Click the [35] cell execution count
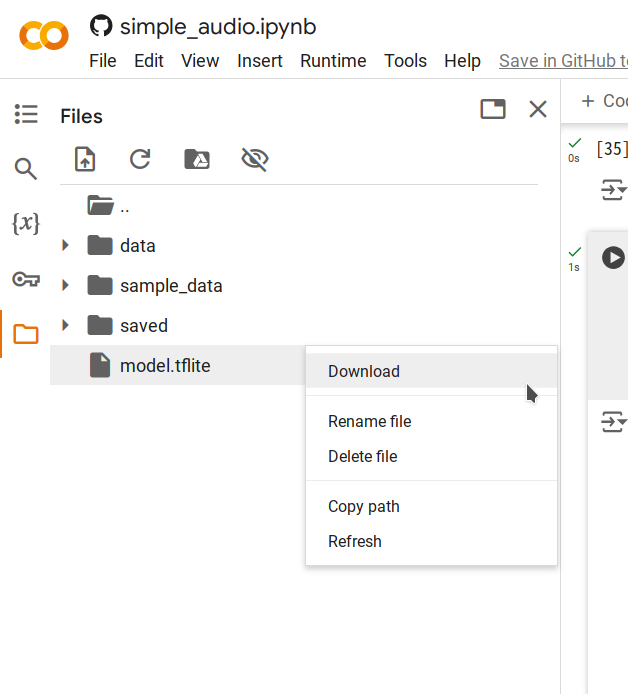Viewport: 628px width, 694px height. 612,149
